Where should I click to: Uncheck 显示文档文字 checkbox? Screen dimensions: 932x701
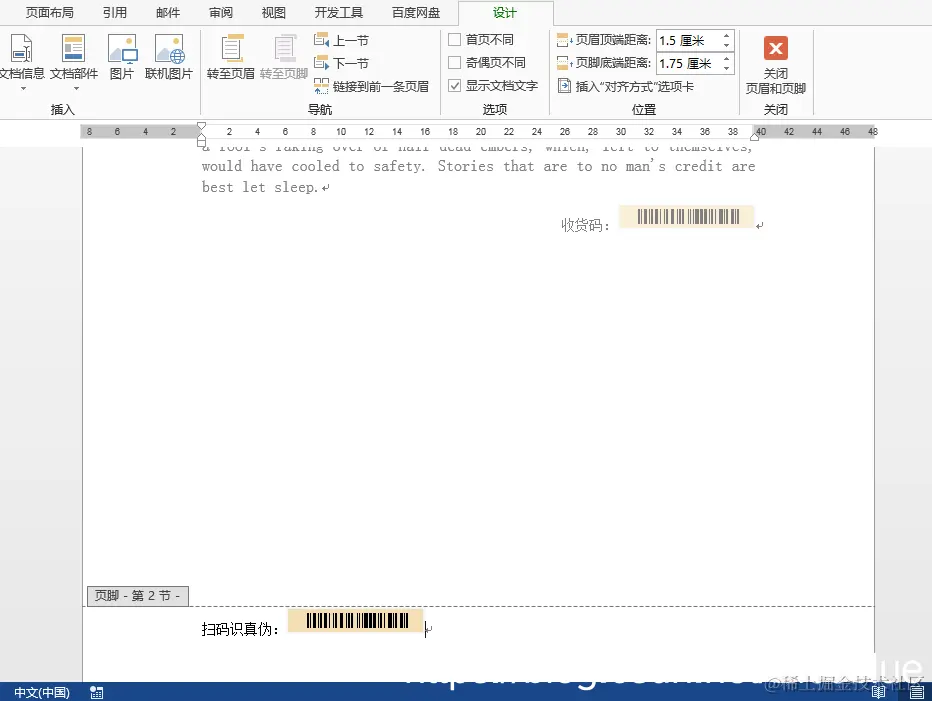(455, 86)
